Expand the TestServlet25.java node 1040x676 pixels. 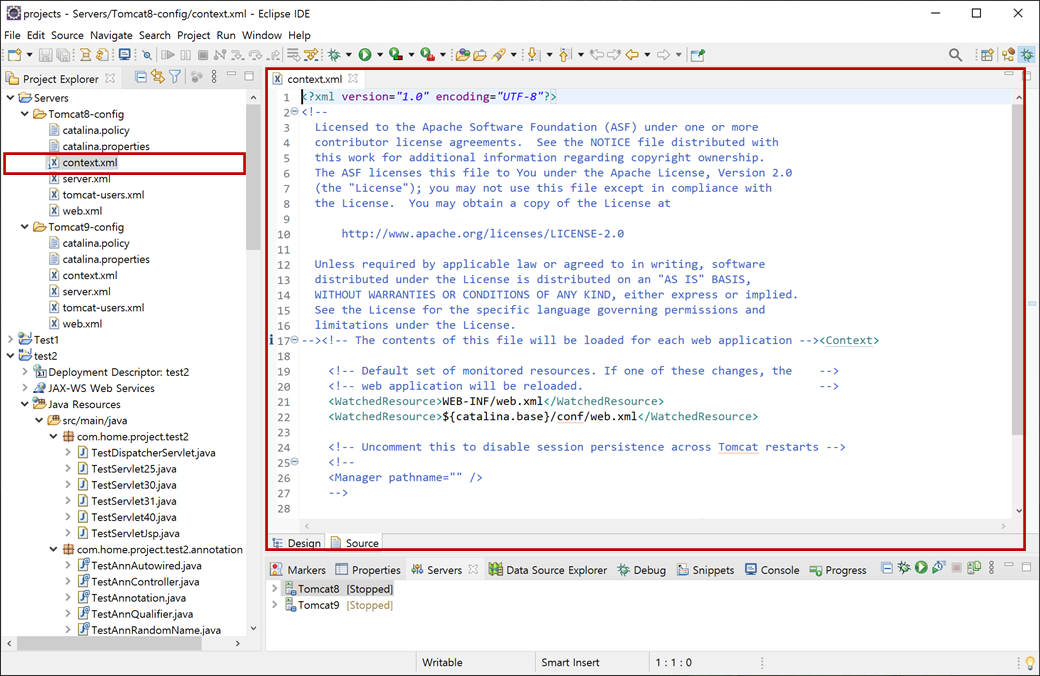click(68, 468)
